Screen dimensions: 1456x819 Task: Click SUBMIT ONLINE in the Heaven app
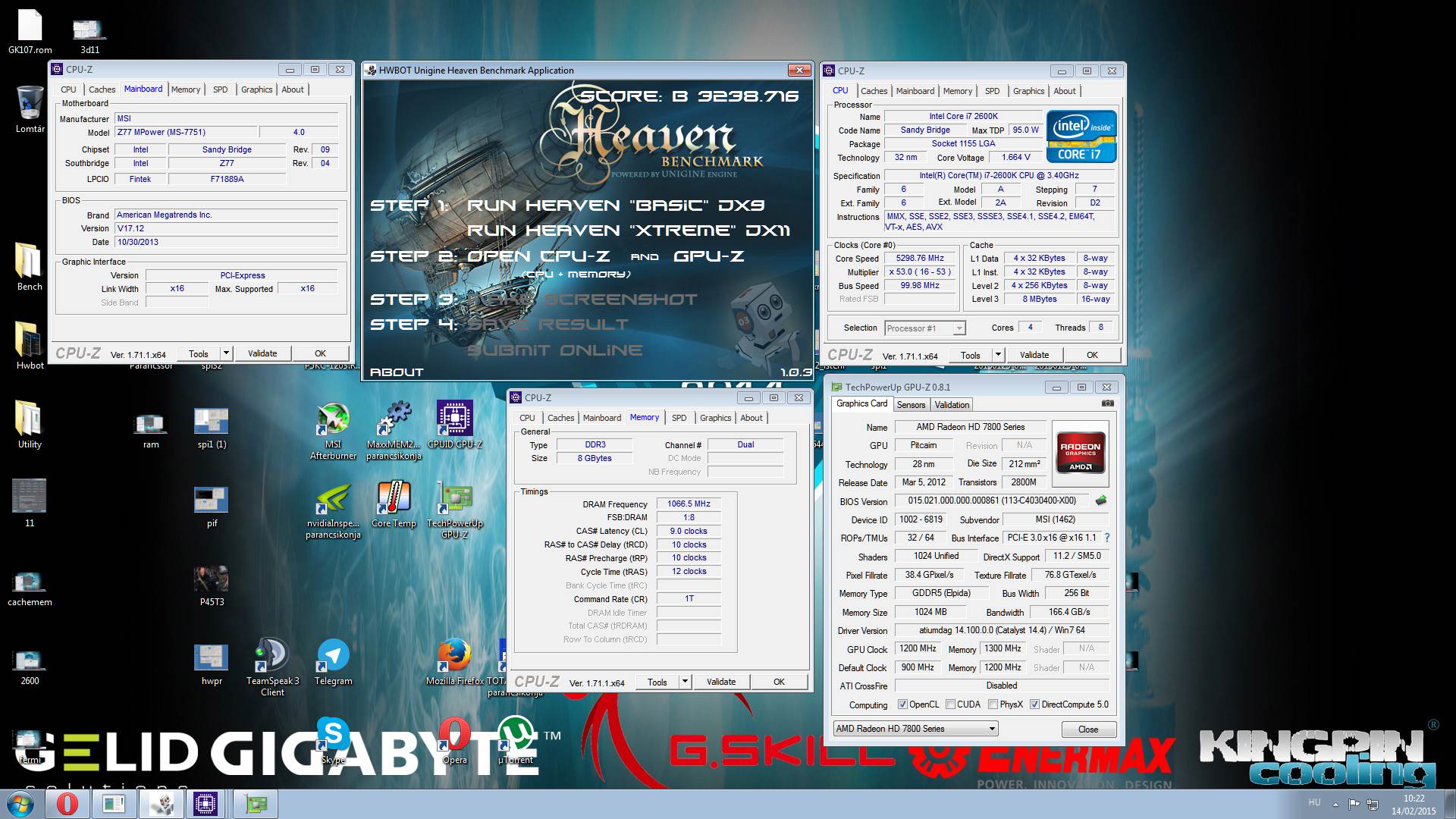click(554, 350)
